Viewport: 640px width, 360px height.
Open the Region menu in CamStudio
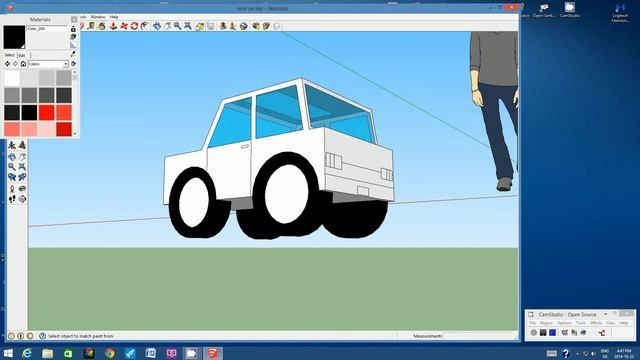coord(546,323)
